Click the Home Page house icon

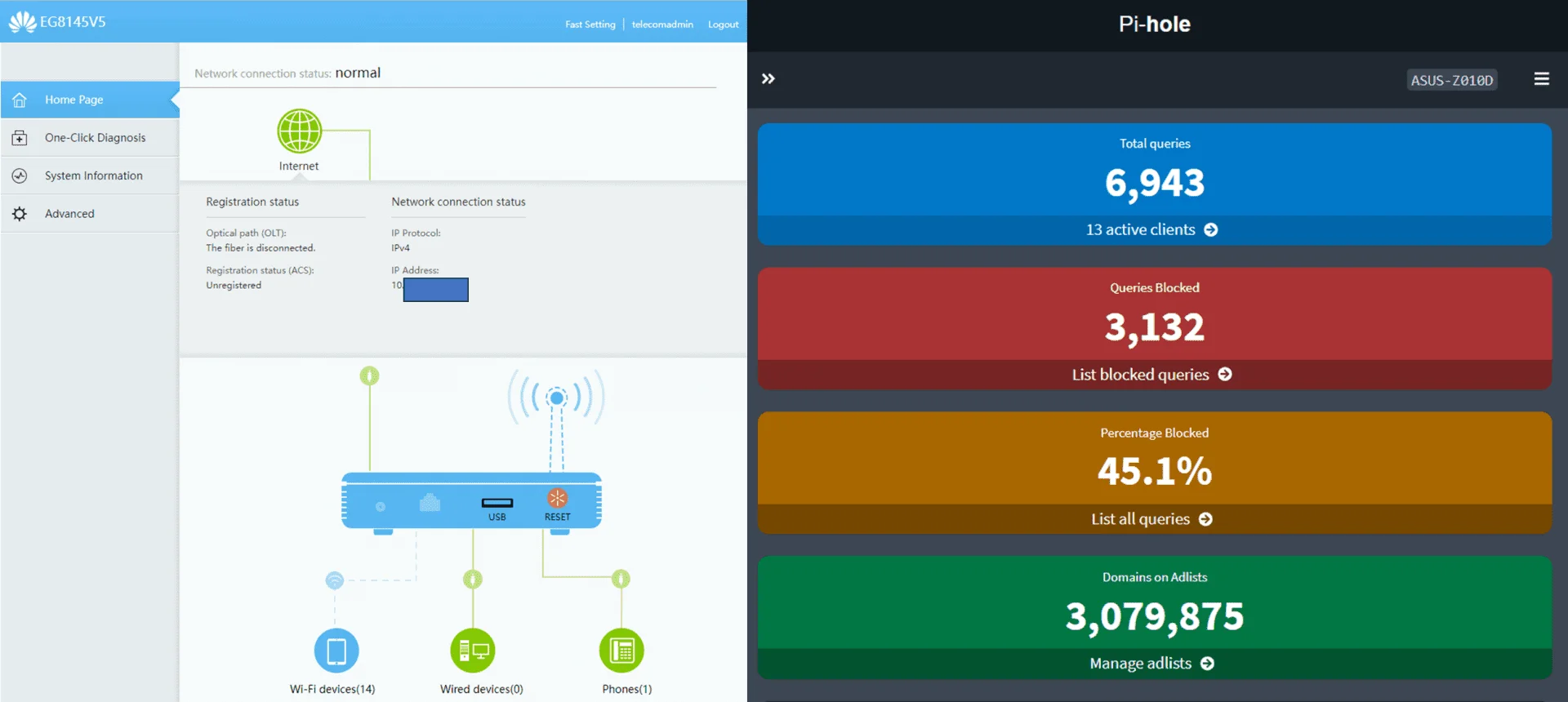20,100
